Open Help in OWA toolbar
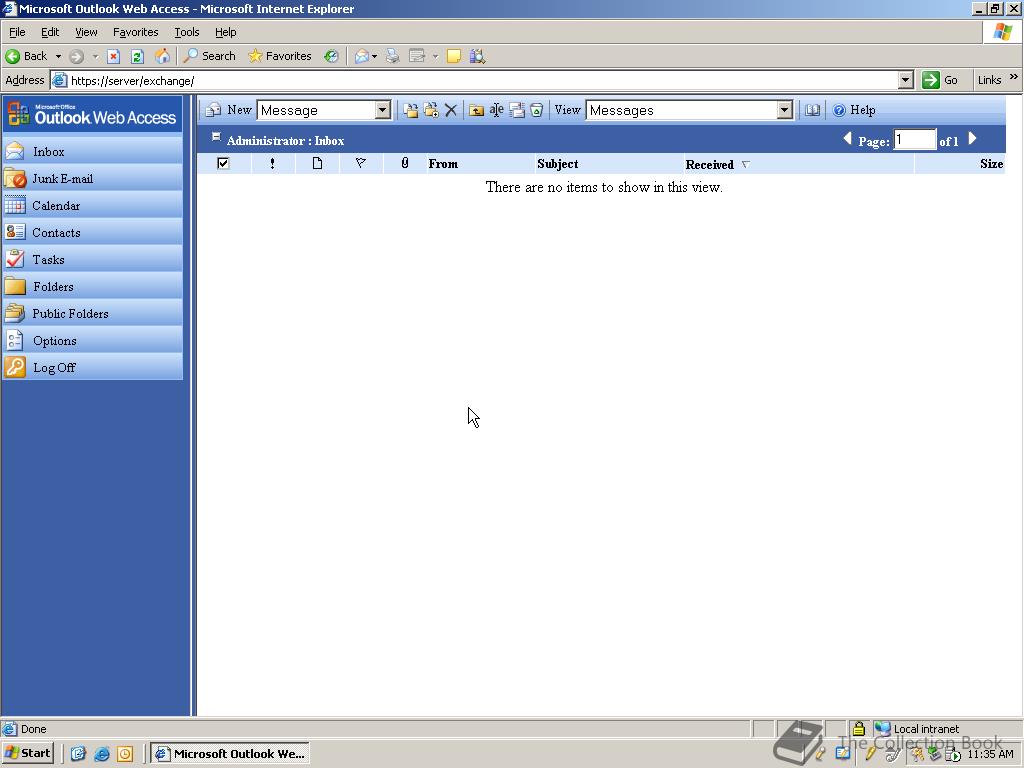This screenshot has width=1024, height=768. point(854,110)
